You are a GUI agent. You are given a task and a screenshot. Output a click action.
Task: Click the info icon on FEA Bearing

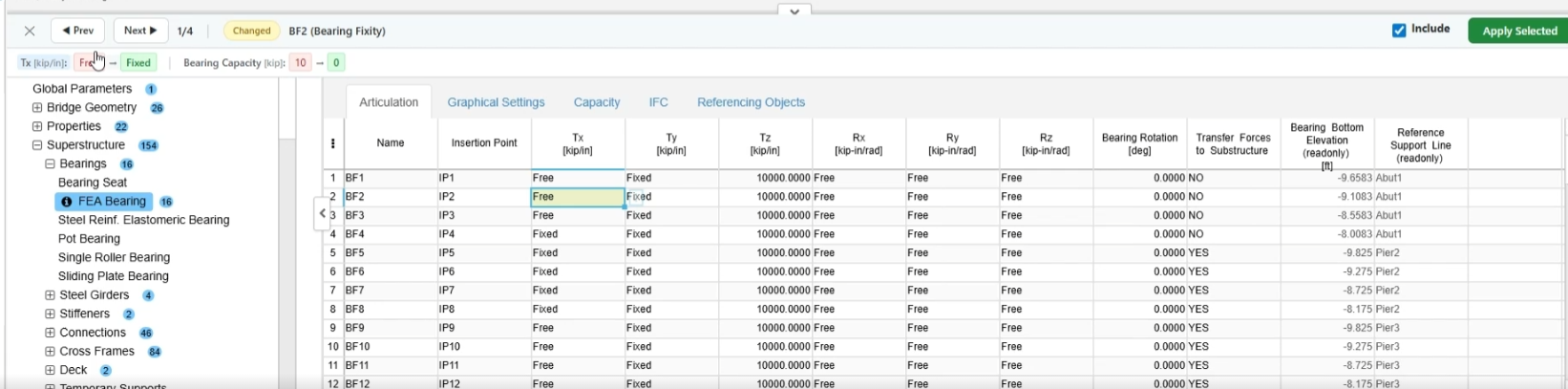click(x=66, y=202)
